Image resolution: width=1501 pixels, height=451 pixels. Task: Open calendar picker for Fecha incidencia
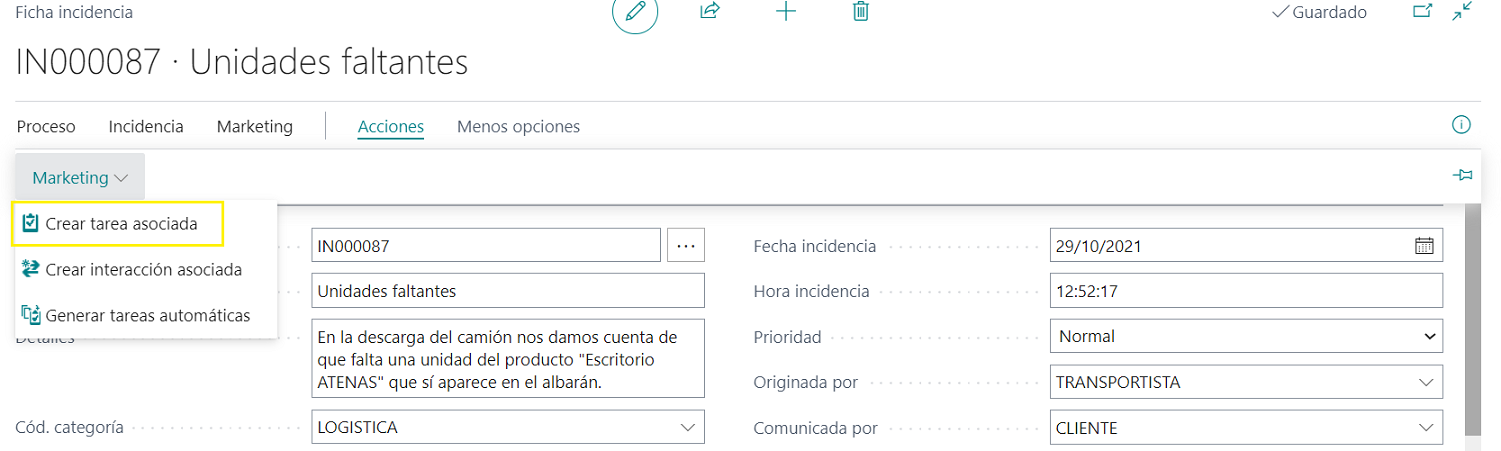[x=1424, y=246]
